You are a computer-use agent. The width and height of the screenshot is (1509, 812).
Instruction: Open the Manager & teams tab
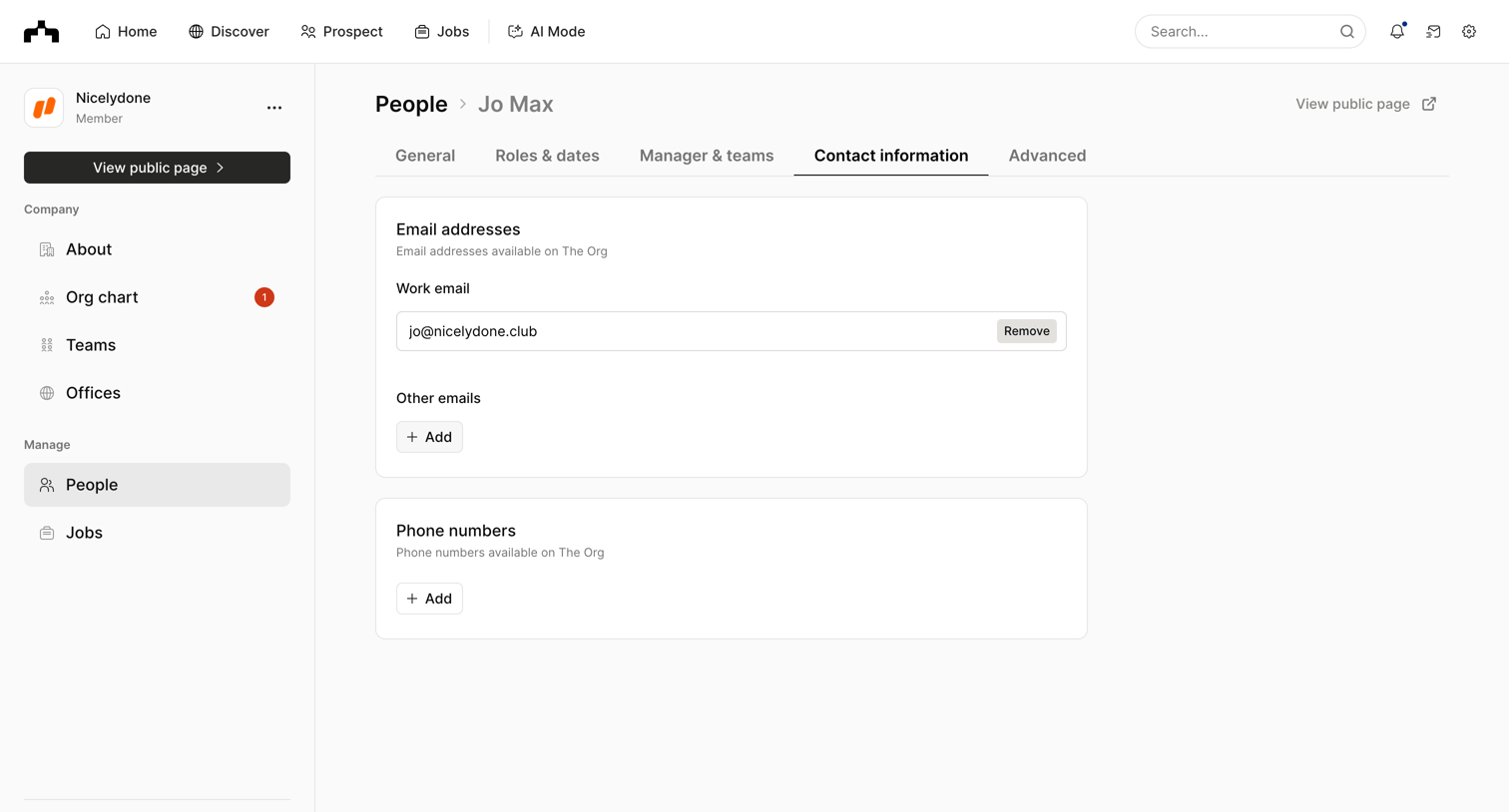click(707, 156)
